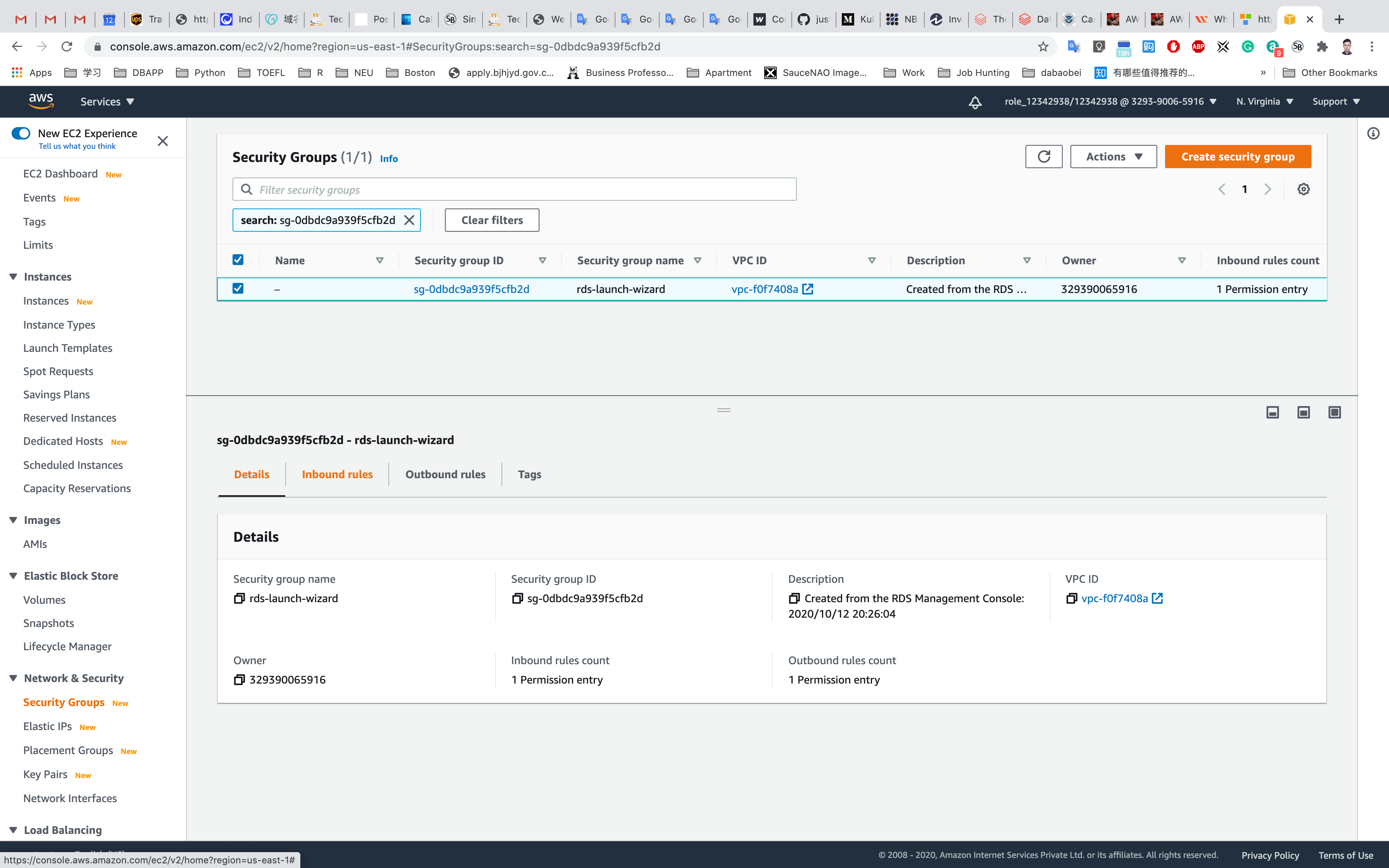
Task: Maximize the details split panel view
Action: pos(1334,412)
